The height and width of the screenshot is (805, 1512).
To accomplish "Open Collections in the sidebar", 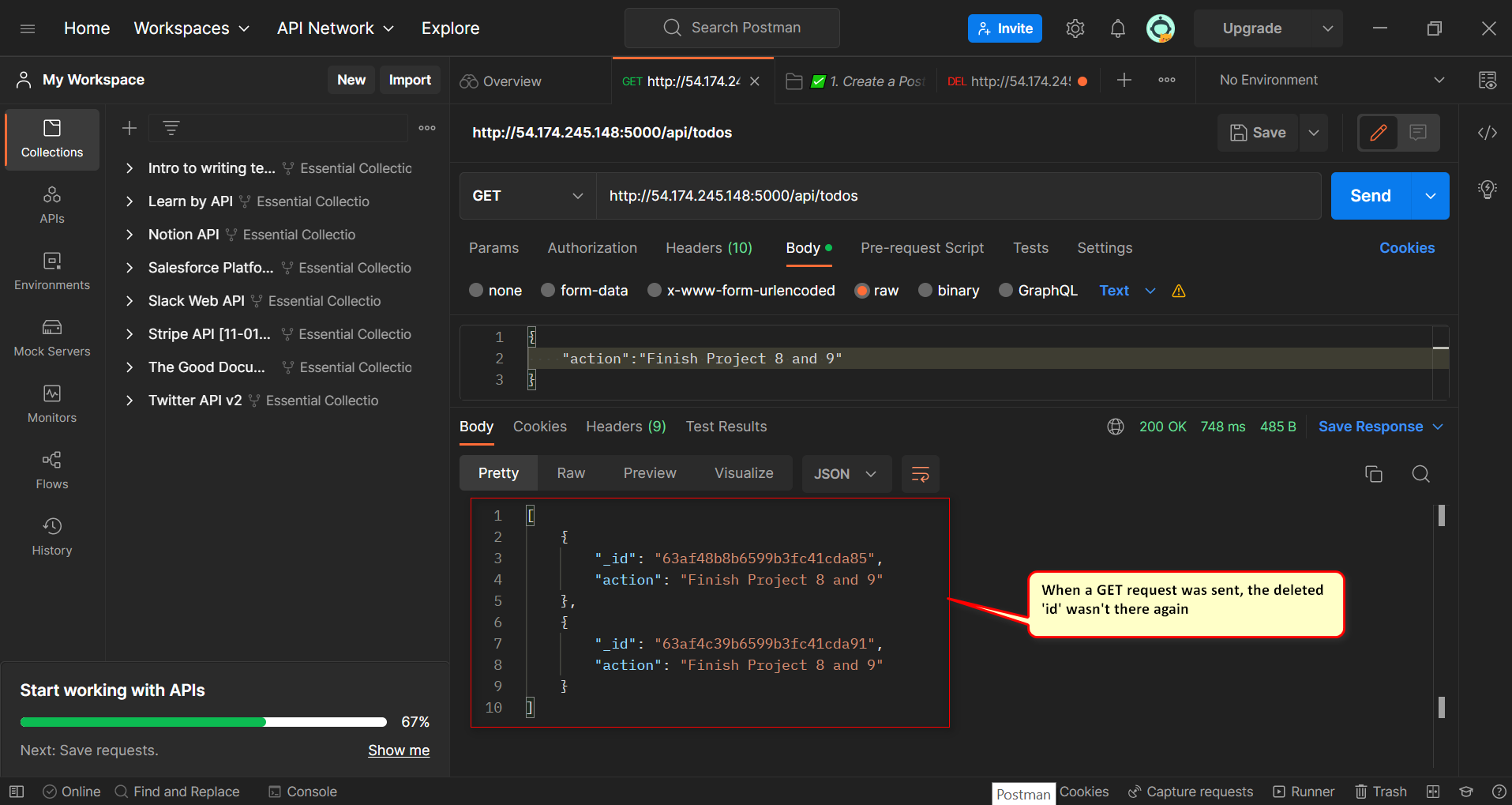I will (52, 139).
